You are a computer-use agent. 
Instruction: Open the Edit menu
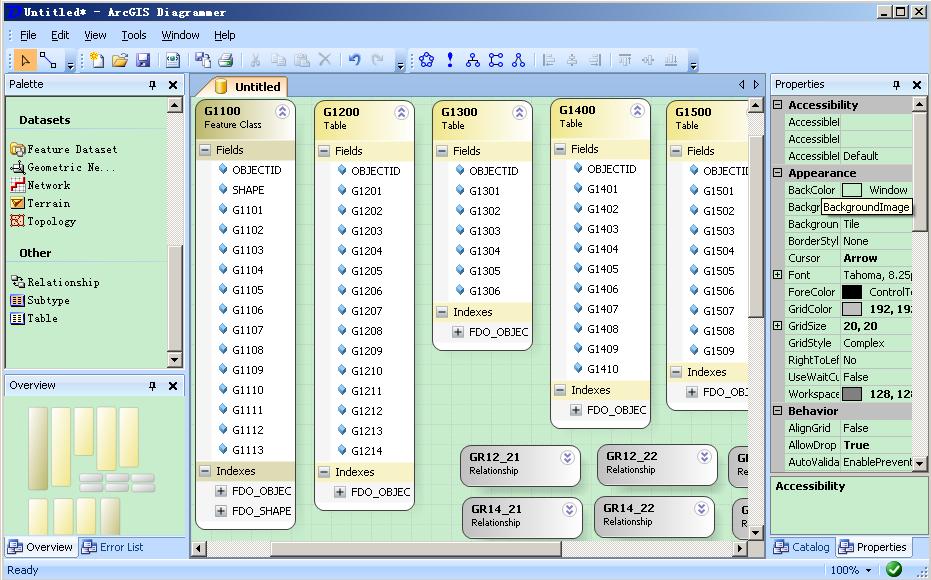click(60, 36)
